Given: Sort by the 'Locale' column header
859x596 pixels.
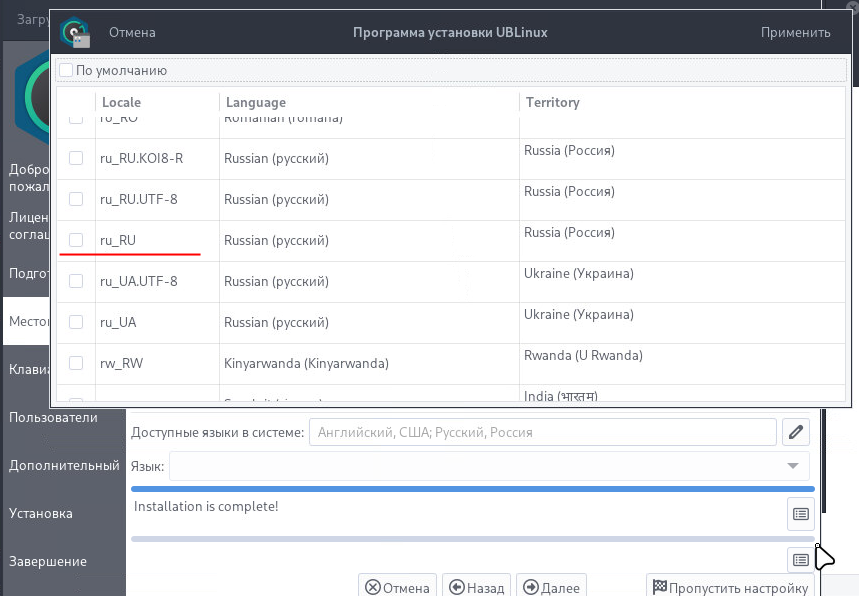Looking at the screenshot, I should (121, 102).
